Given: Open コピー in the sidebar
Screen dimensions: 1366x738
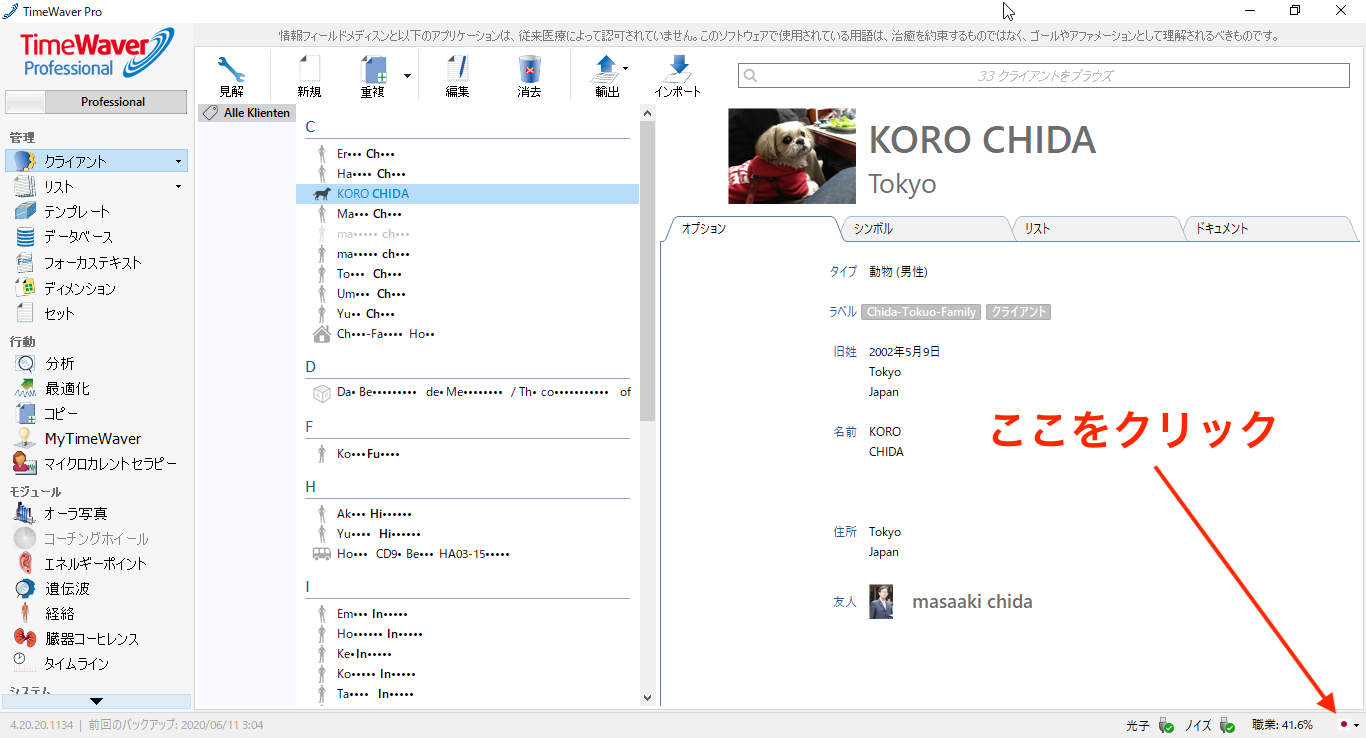Looking at the screenshot, I should pyautogui.click(x=61, y=413).
